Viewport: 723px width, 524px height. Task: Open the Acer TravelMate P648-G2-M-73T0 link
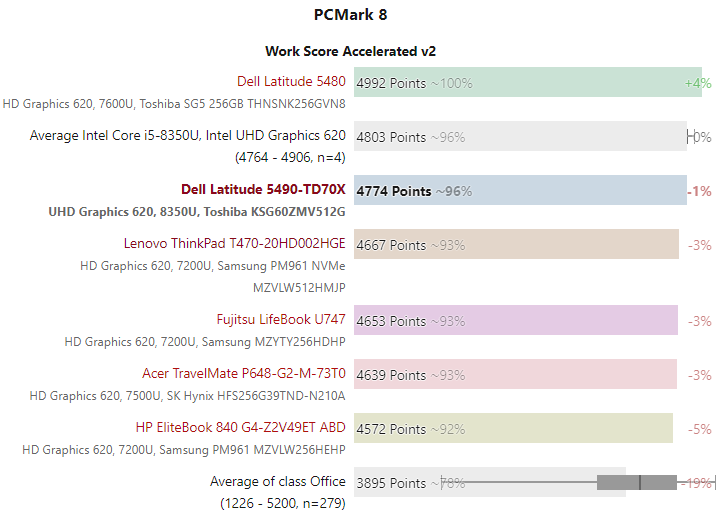pos(243,374)
